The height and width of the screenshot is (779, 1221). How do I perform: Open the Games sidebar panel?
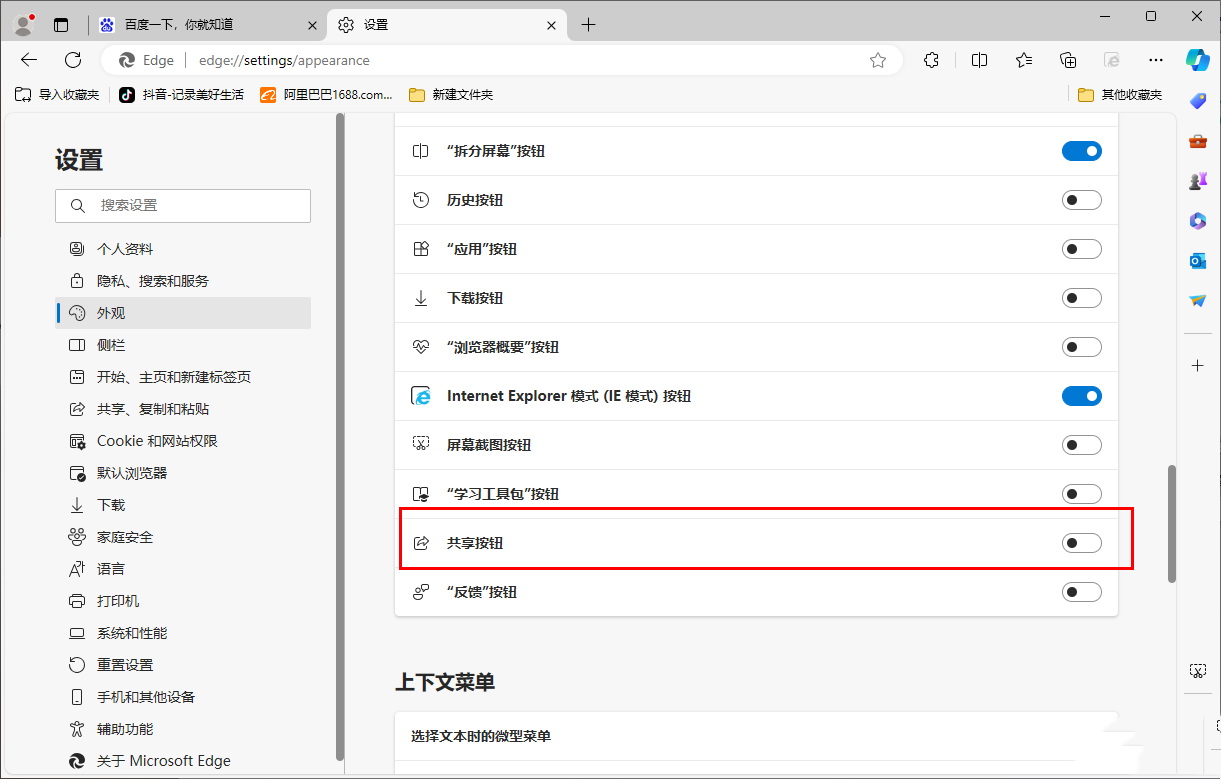(x=1197, y=180)
